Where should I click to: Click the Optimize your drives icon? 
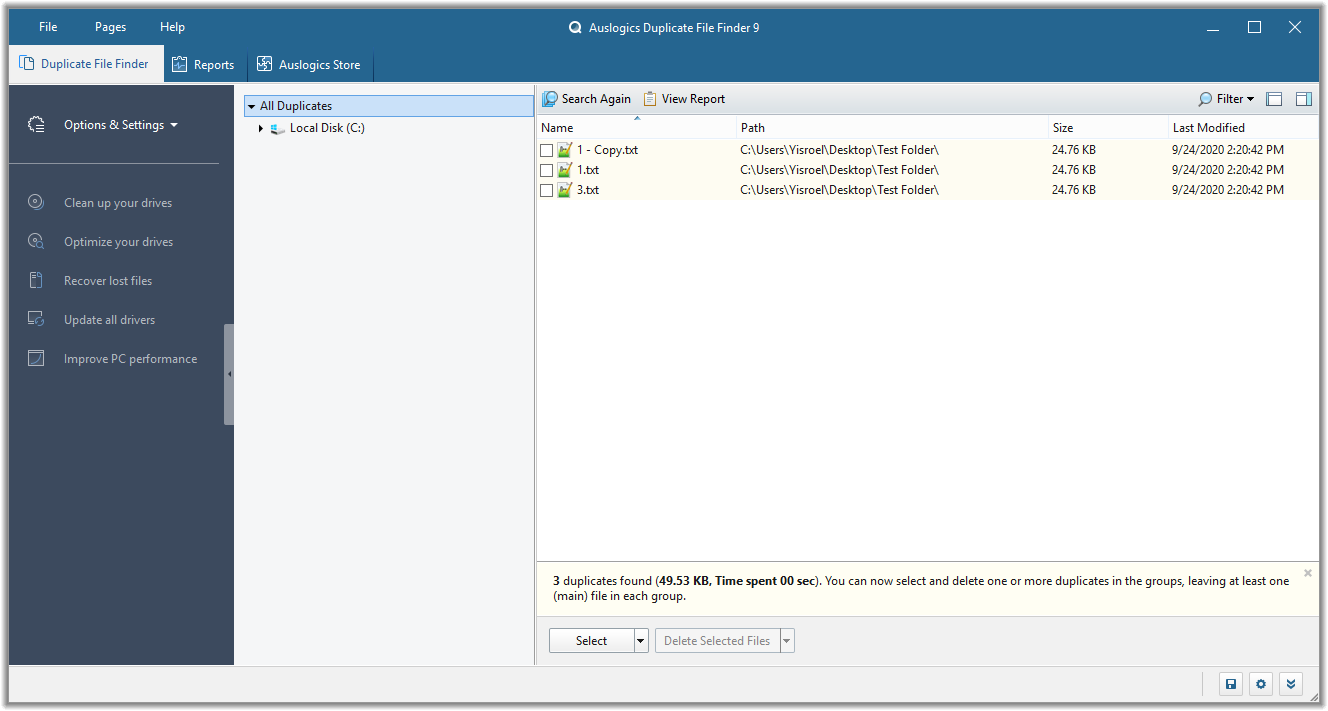[x=36, y=241]
